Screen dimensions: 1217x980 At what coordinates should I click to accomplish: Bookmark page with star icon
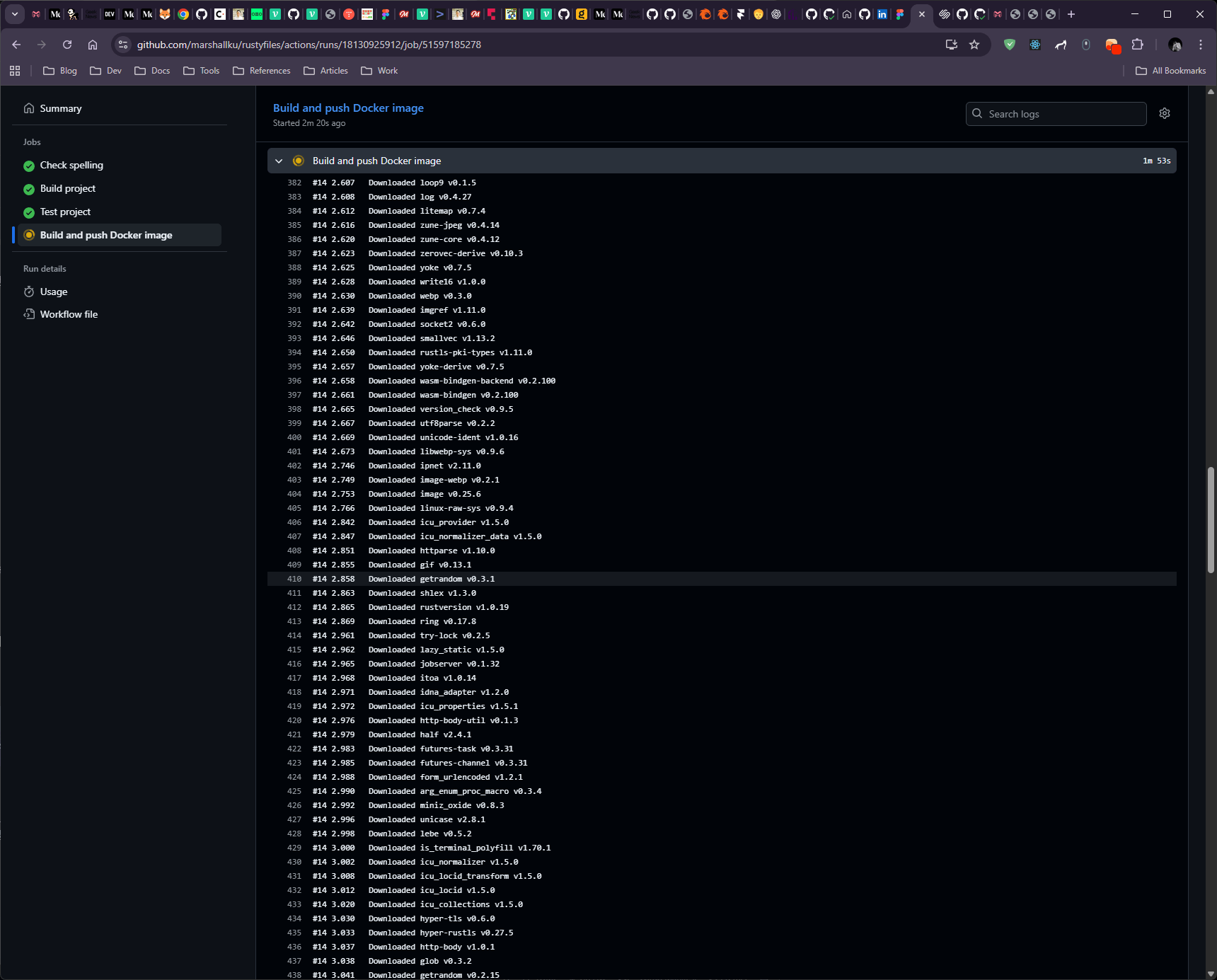[974, 45]
